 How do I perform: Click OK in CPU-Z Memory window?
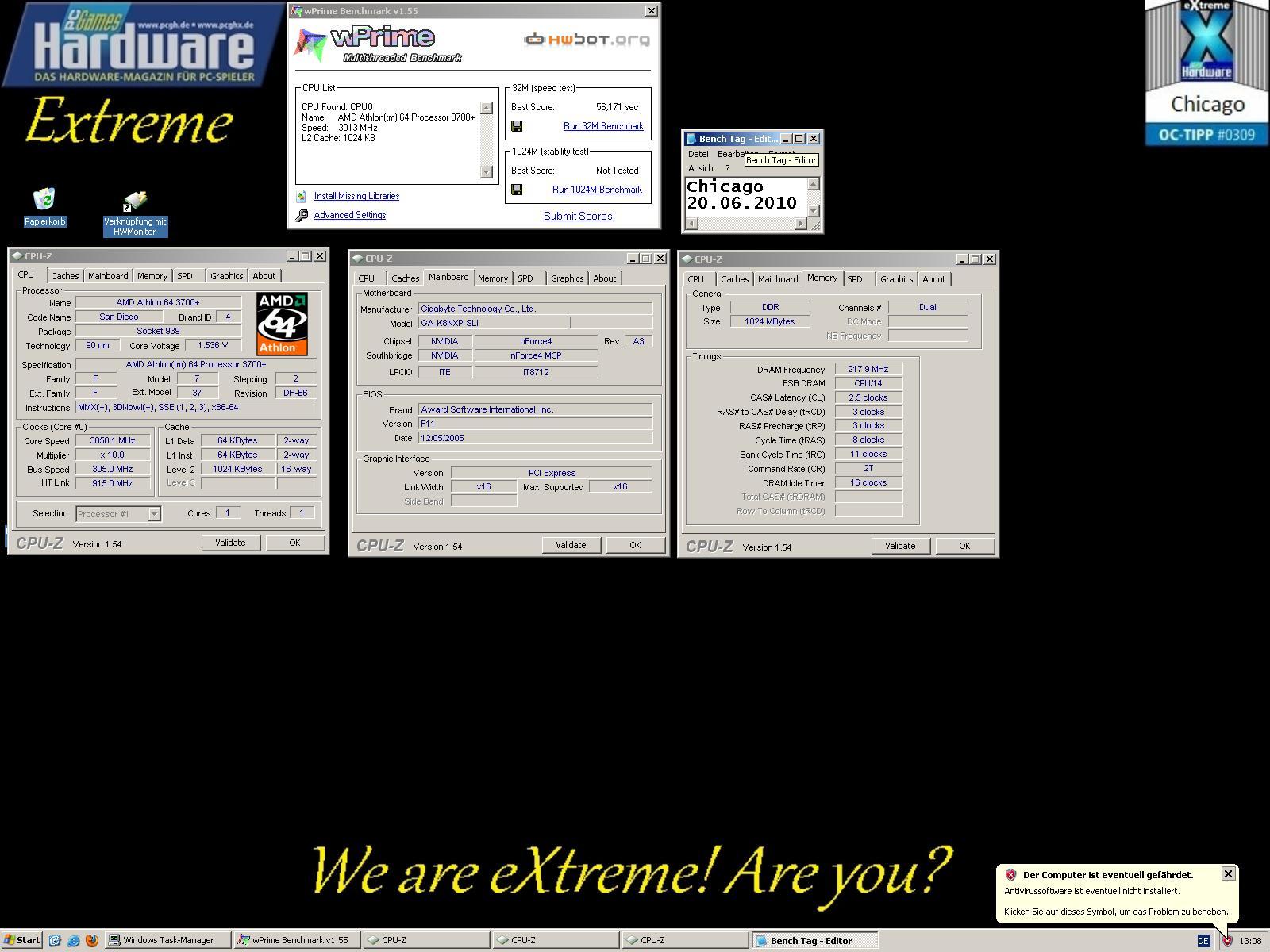point(964,546)
